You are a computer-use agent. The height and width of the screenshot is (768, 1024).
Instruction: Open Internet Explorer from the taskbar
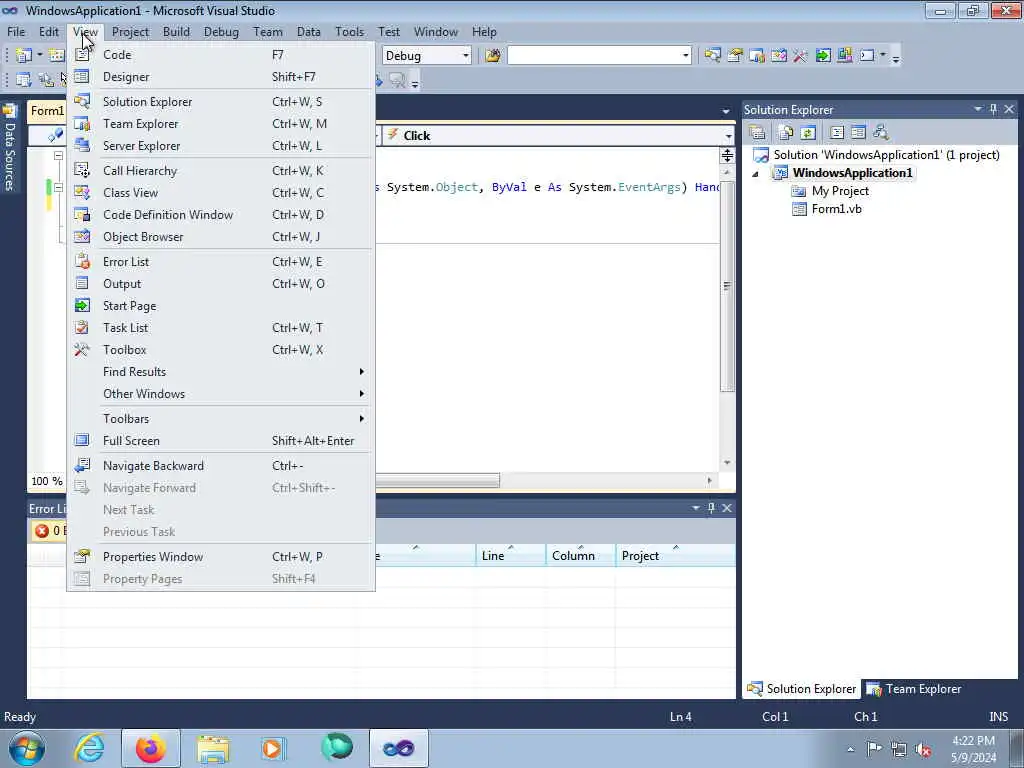tap(89, 748)
